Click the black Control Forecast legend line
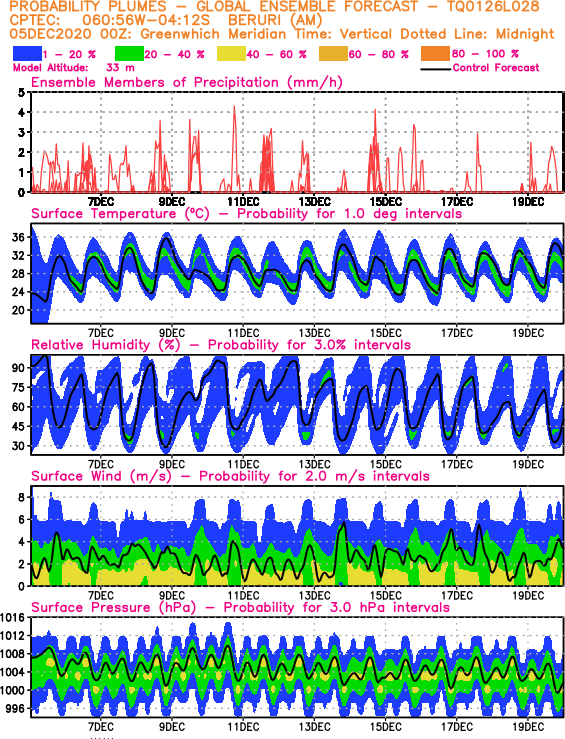Screen dimensions: 565x739 (x=435, y=70)
